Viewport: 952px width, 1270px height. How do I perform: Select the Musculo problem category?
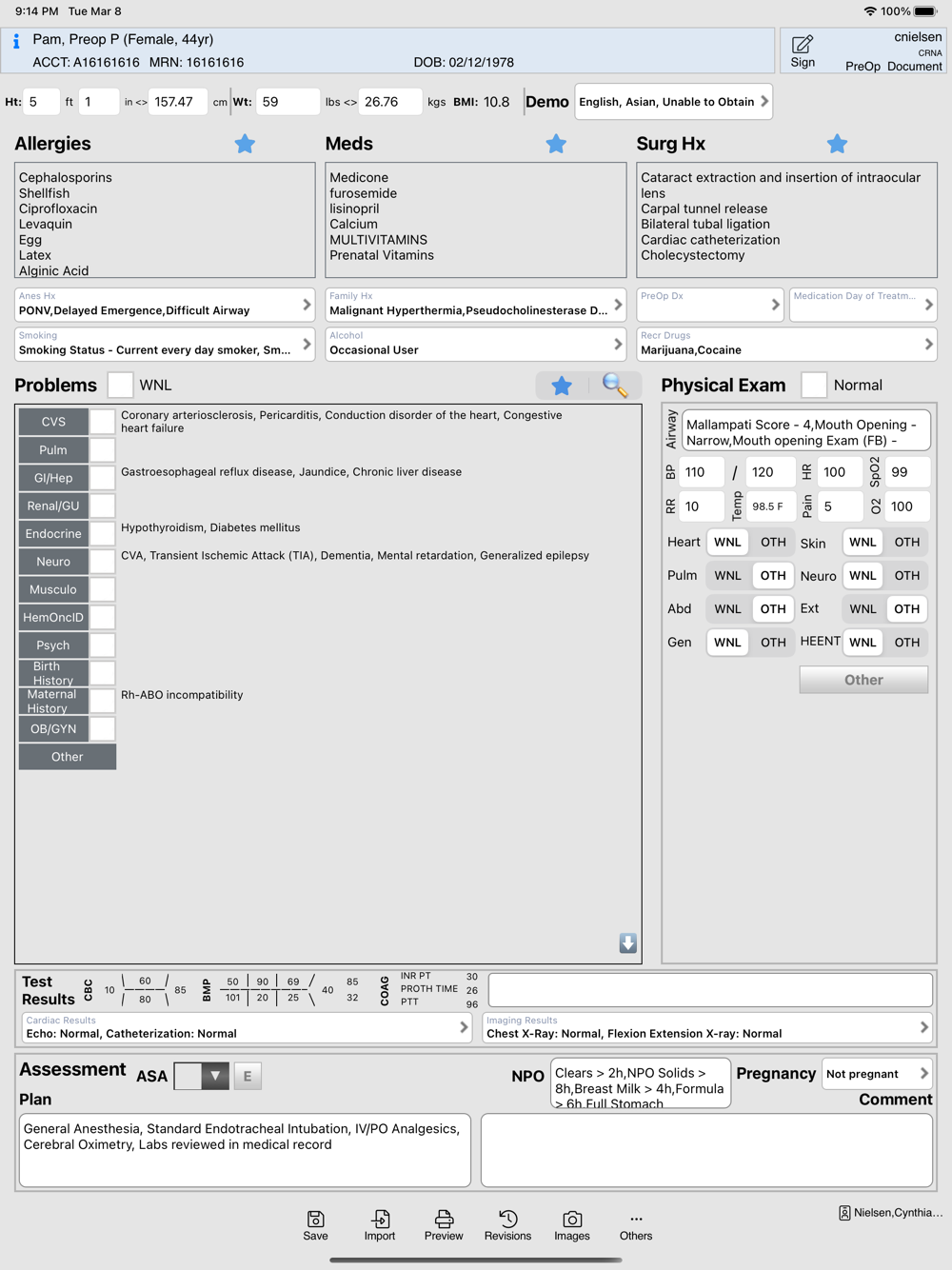pyautogui.click(x=53, y=589)
